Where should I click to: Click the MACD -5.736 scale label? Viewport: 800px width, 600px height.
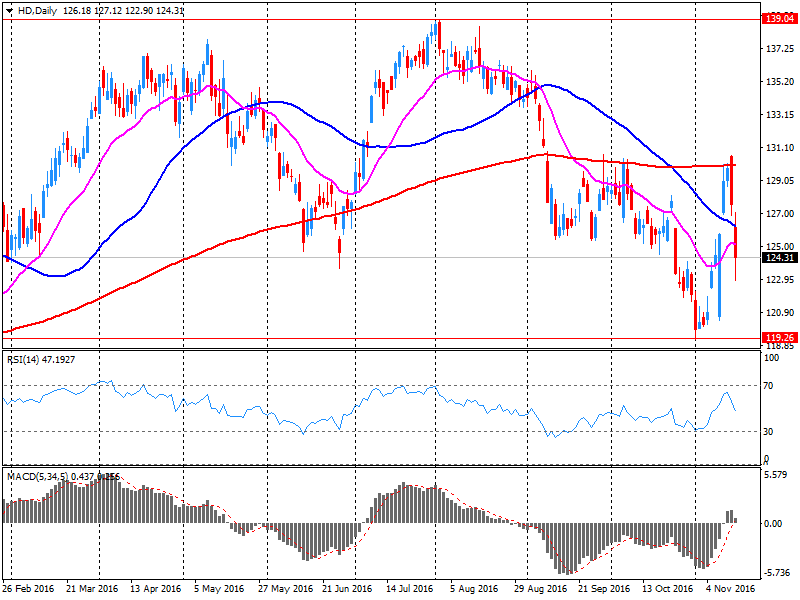point(777,572)
